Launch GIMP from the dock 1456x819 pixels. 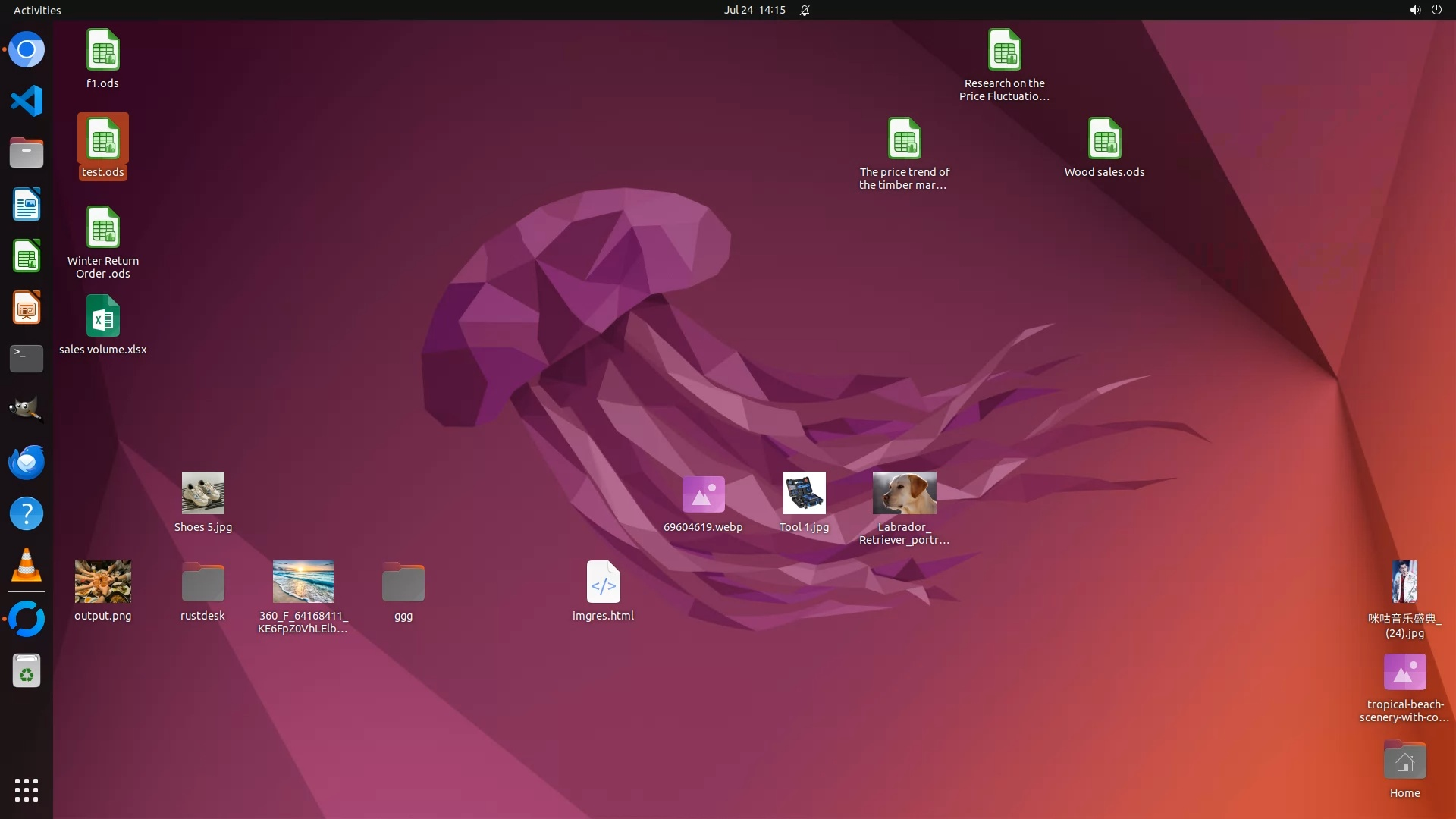(x=27, y=409)
